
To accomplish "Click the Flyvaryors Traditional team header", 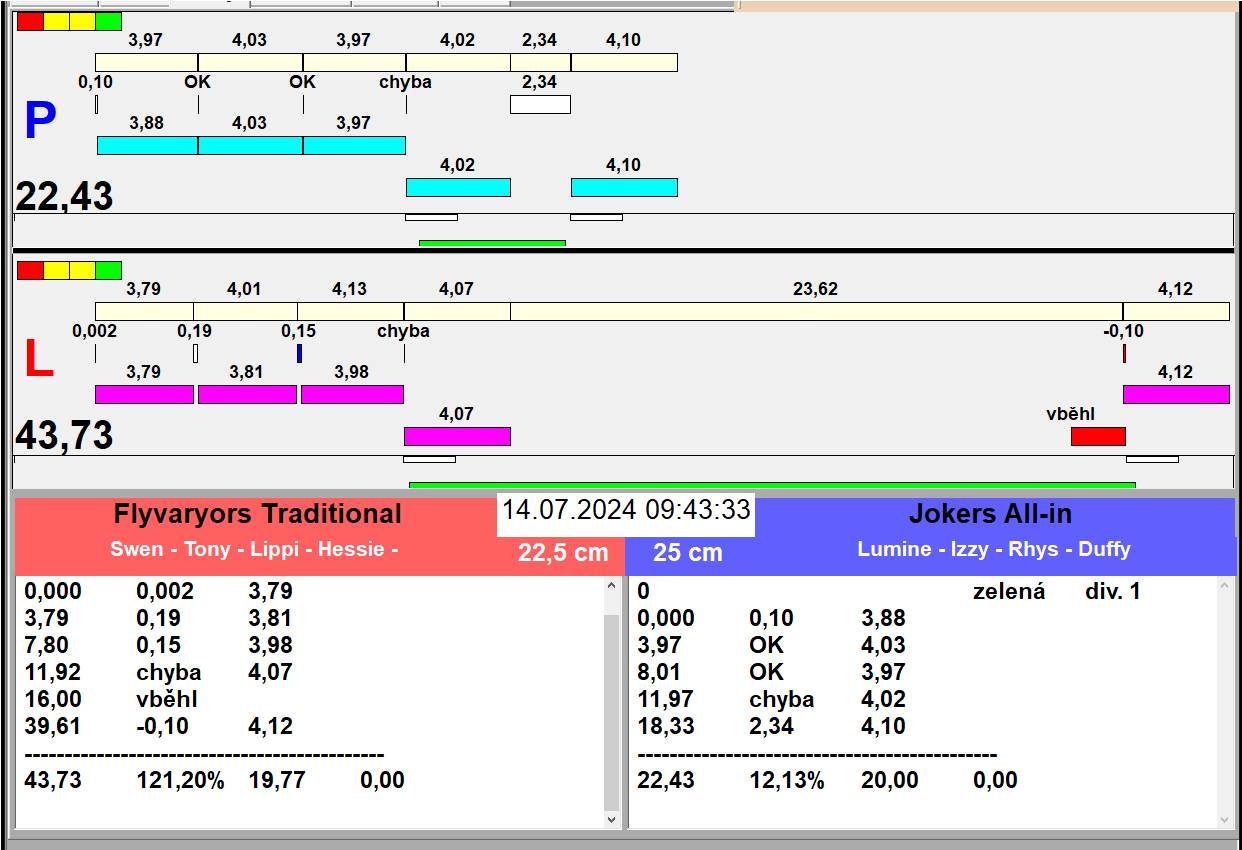I will [257, 514].
